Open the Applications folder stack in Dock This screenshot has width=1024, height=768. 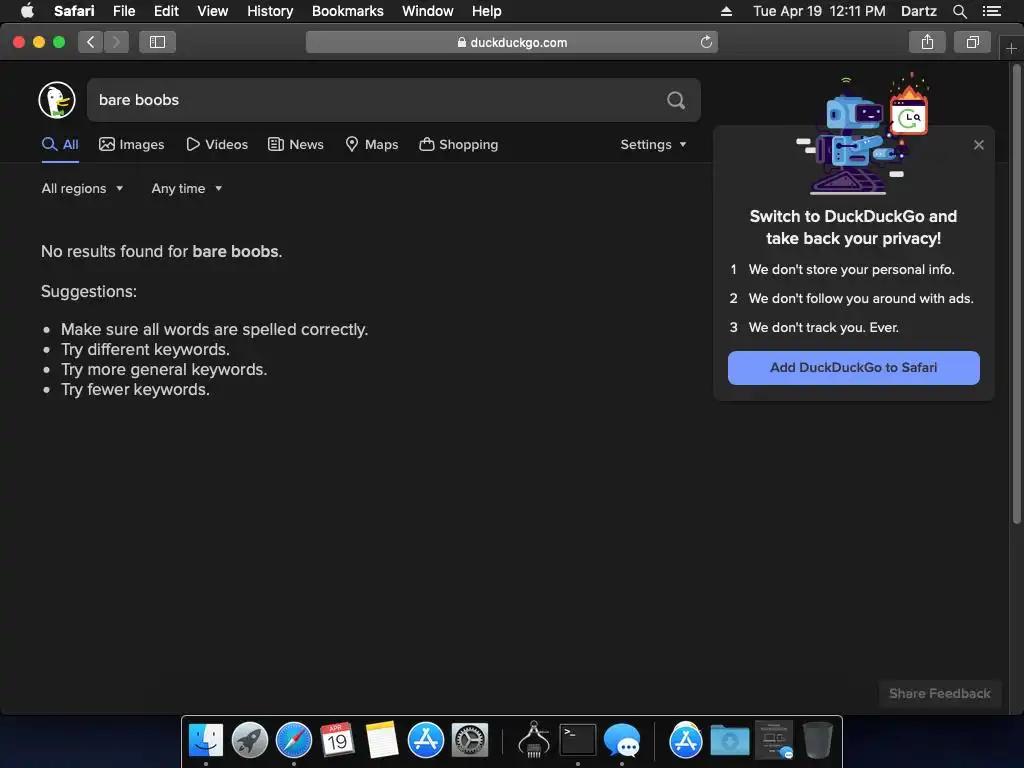pyautogui.click(x=686, y=740)
